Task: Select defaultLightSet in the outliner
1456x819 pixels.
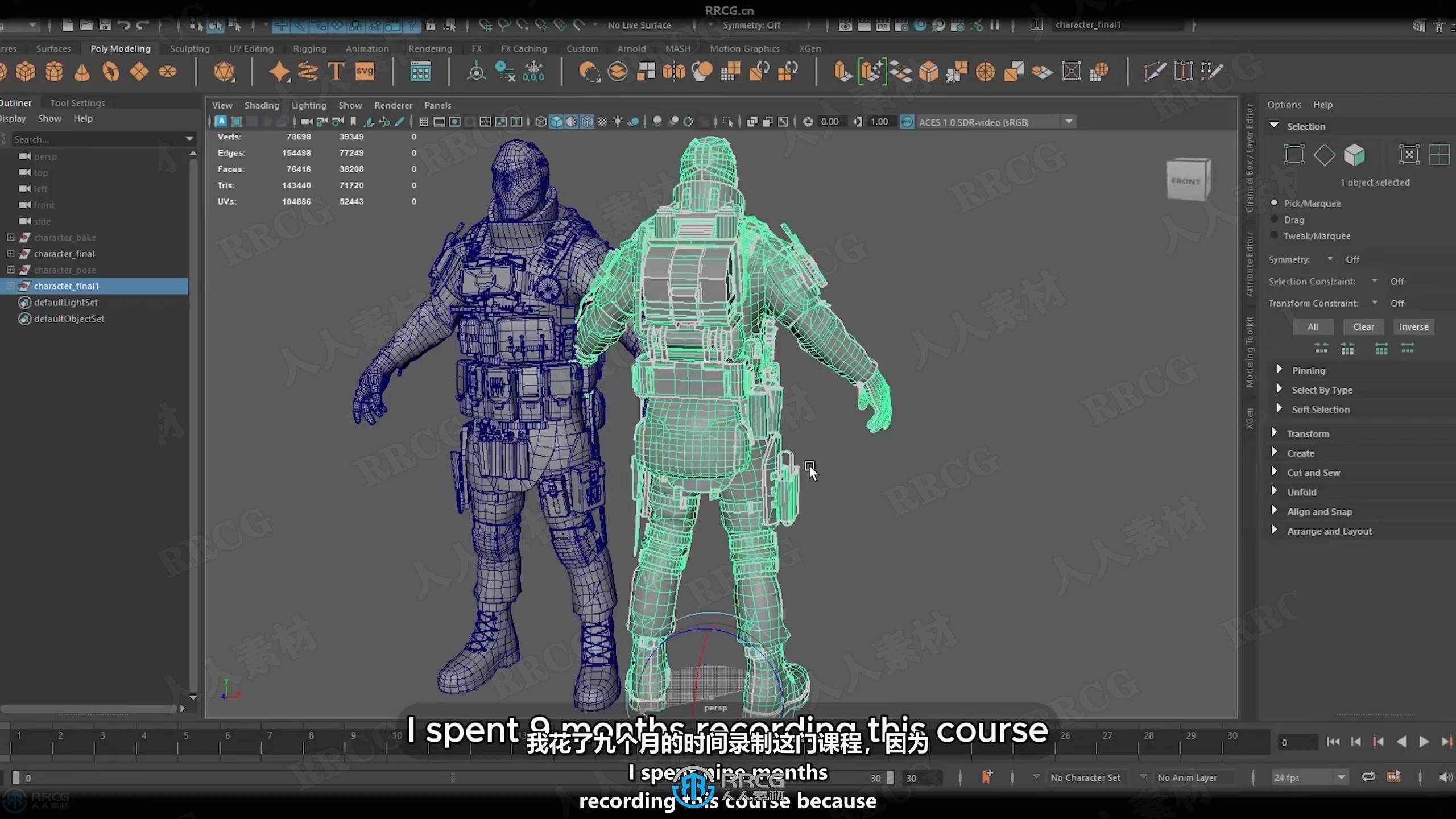Action: (65, 302)
